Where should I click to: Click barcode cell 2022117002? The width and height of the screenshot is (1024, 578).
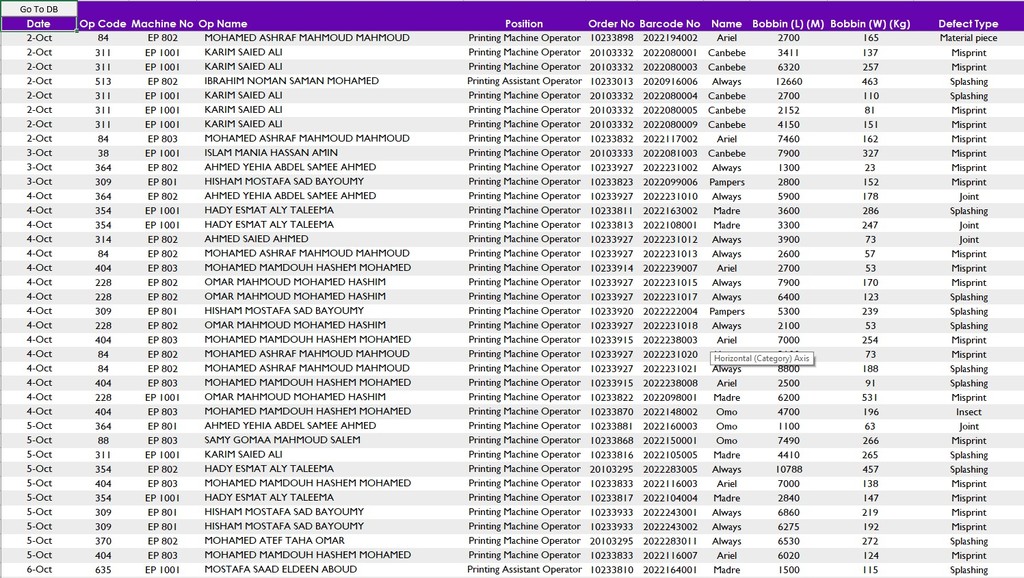point(670,138)
